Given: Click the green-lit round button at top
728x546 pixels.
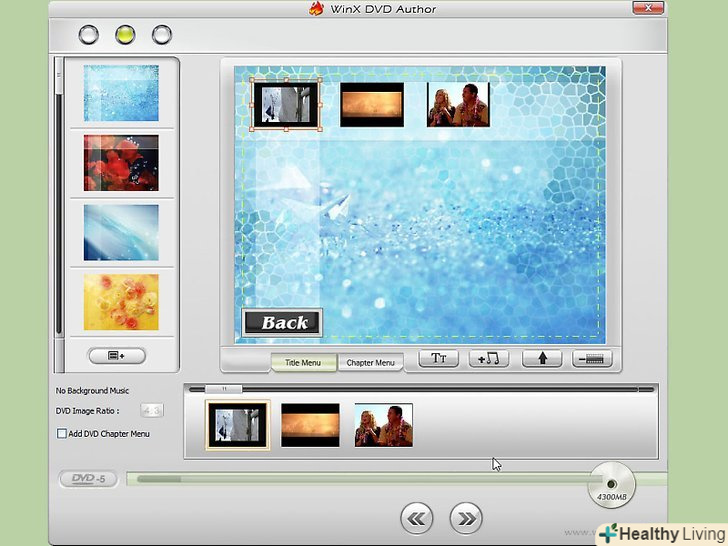Looking at the screenshot, I should [125, 35].
